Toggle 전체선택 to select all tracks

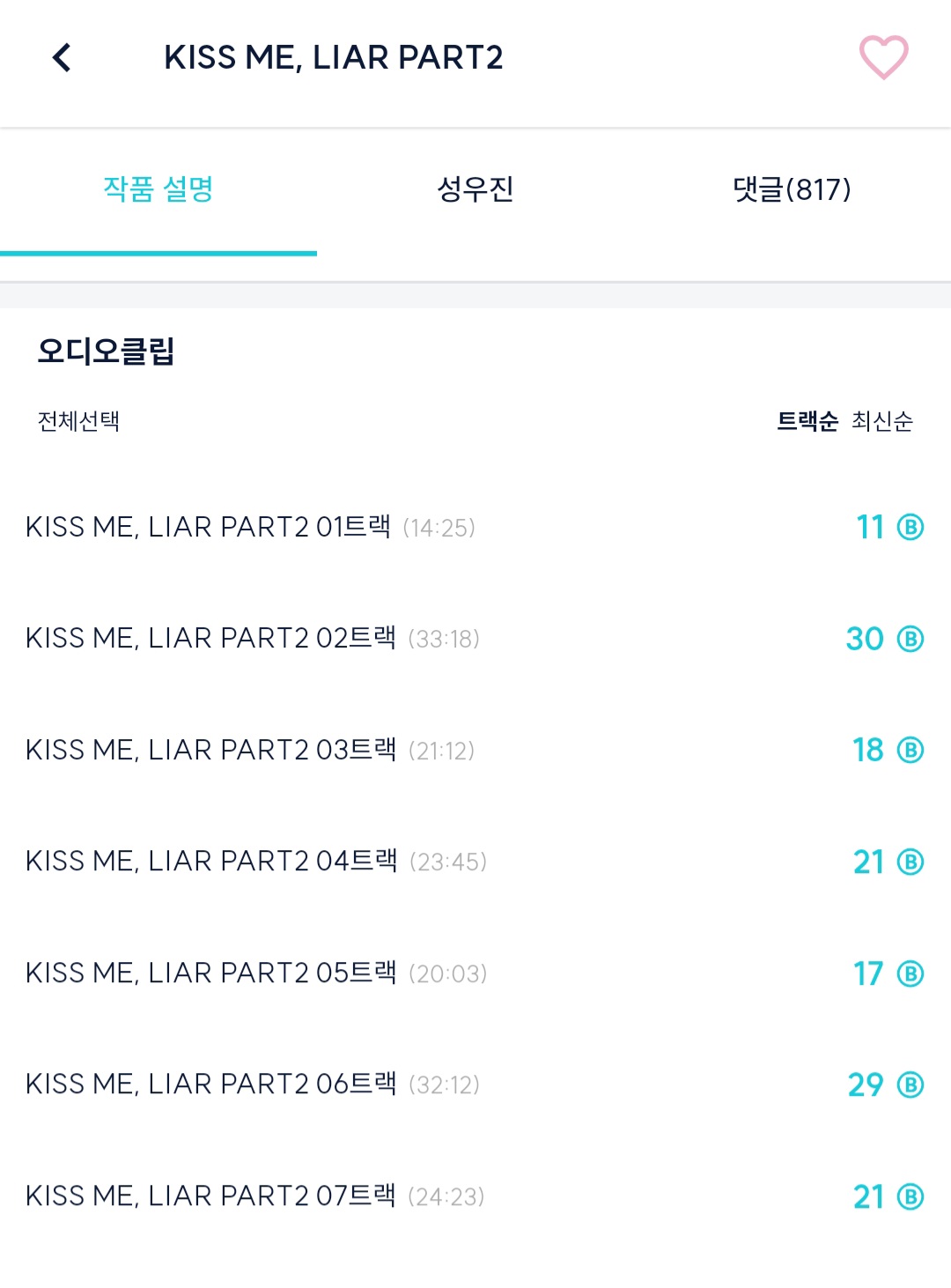pos(78,421)
